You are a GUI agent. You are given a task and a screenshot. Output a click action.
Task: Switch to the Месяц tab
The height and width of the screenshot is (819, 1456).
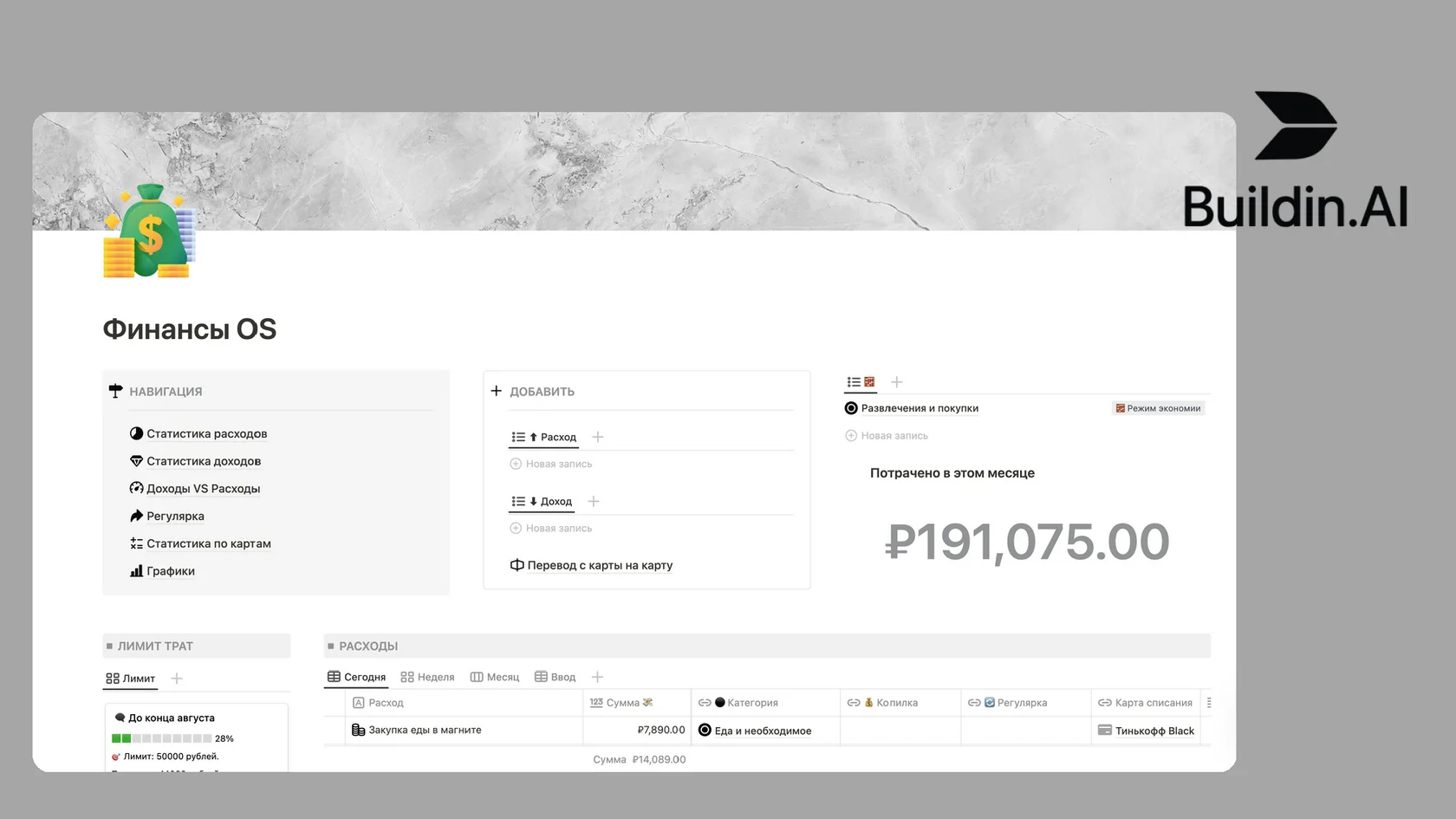(x=495, y=678)
